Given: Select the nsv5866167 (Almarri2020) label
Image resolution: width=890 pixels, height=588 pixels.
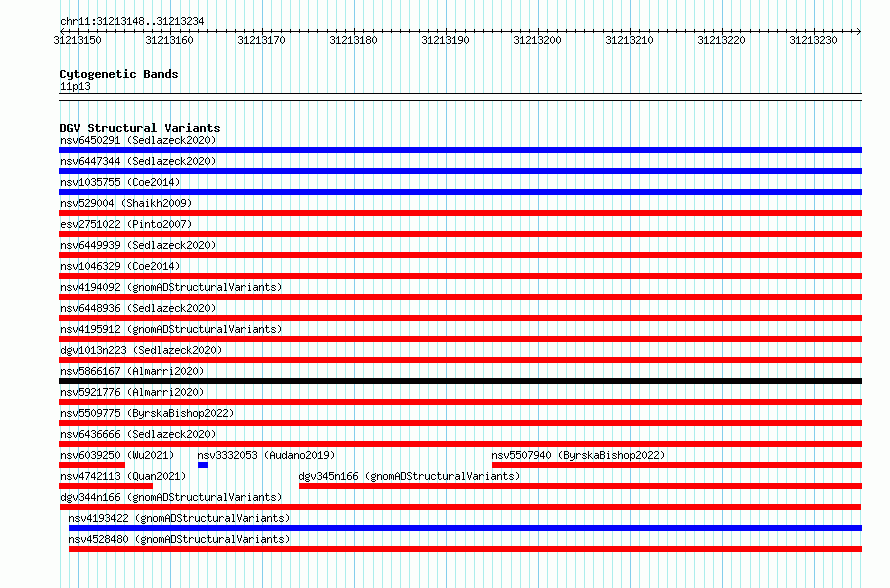Looking at the screenshot, I should [x=132, y=371].
